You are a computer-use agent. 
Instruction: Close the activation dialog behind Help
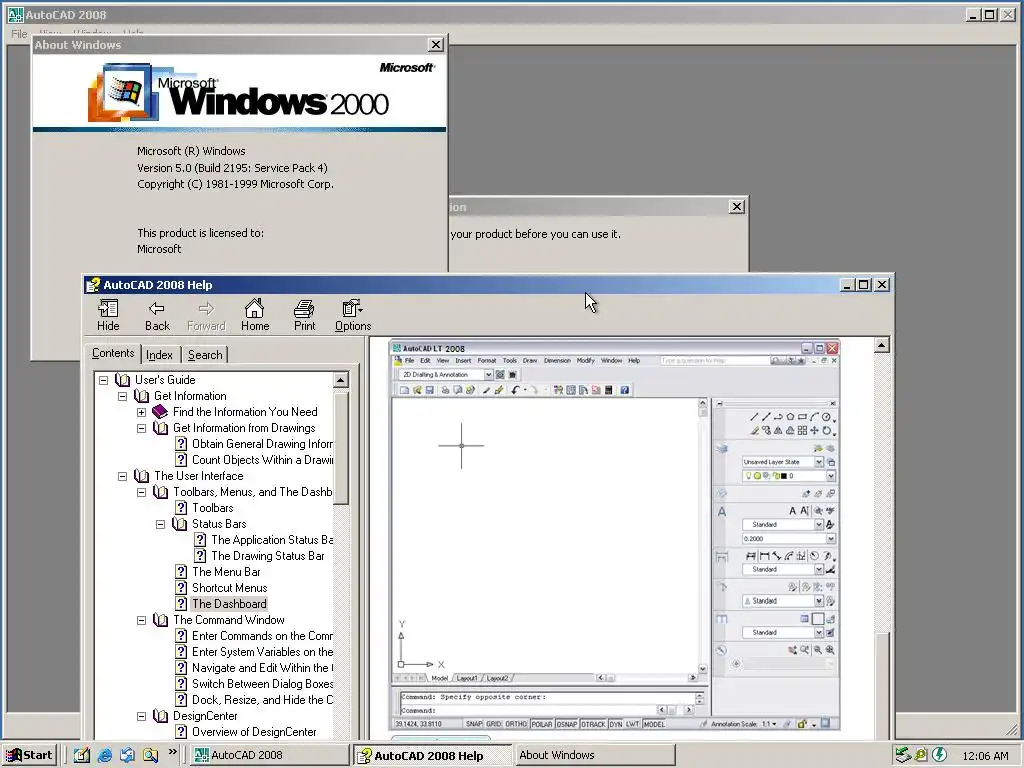(x=737, y=206)
